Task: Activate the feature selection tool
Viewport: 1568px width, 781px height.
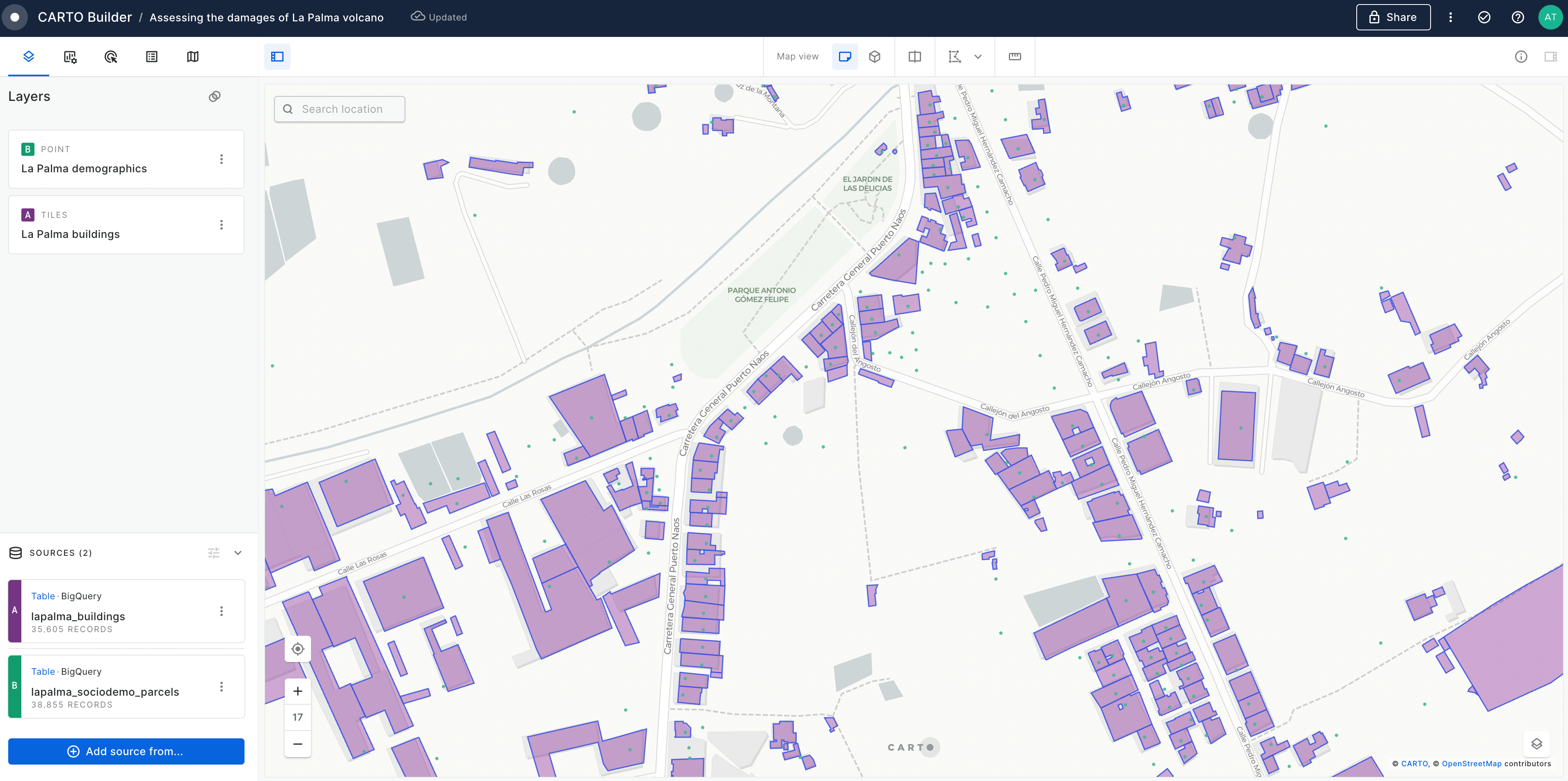Action: point(954,57)
